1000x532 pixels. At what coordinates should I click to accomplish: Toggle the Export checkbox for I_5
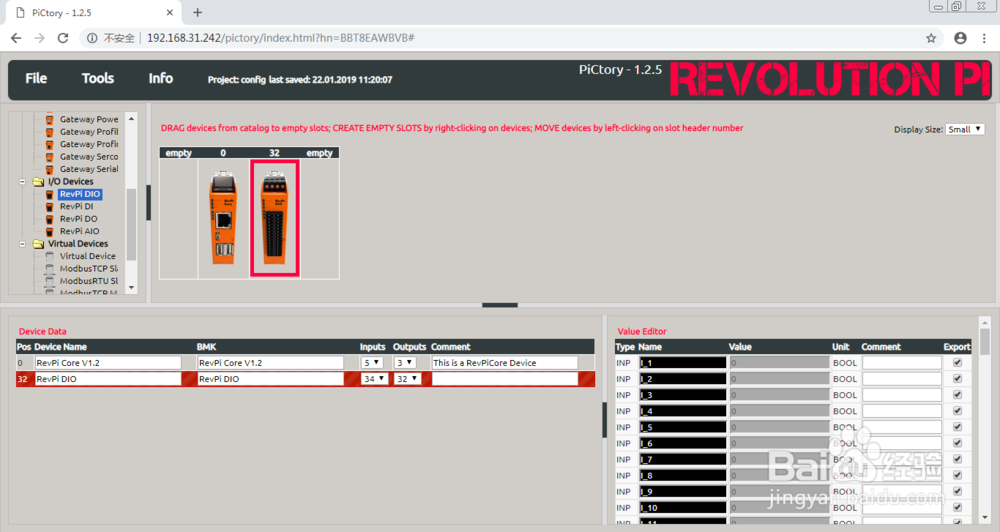point(957,427)
